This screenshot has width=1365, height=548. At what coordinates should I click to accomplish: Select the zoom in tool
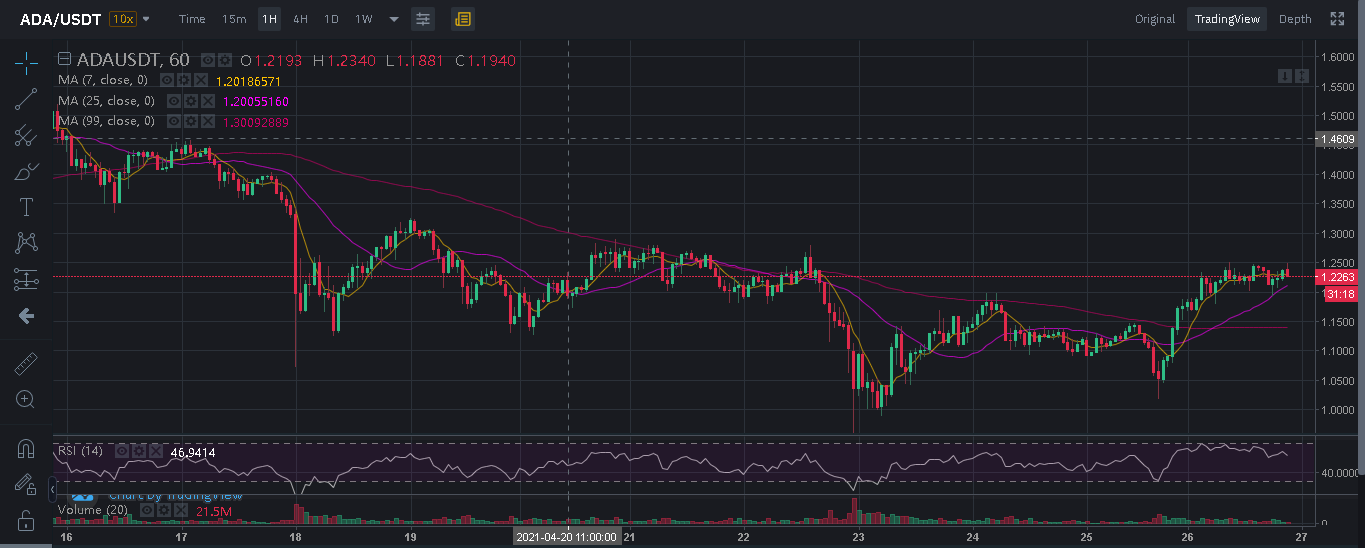point(26,399)
